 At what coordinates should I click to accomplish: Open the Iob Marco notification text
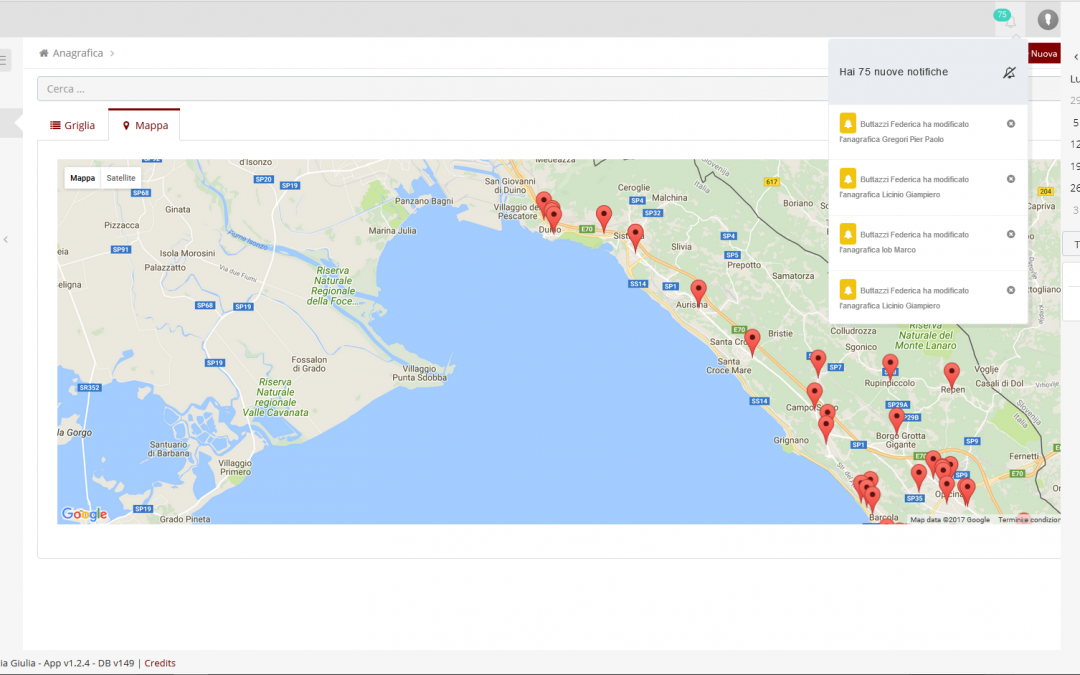(904, 242)
